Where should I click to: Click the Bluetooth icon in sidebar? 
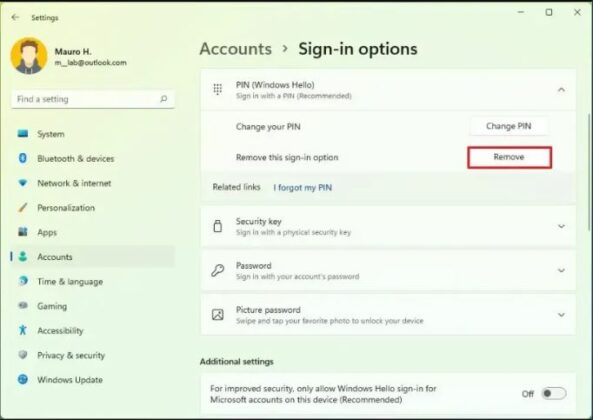(23, 158)
